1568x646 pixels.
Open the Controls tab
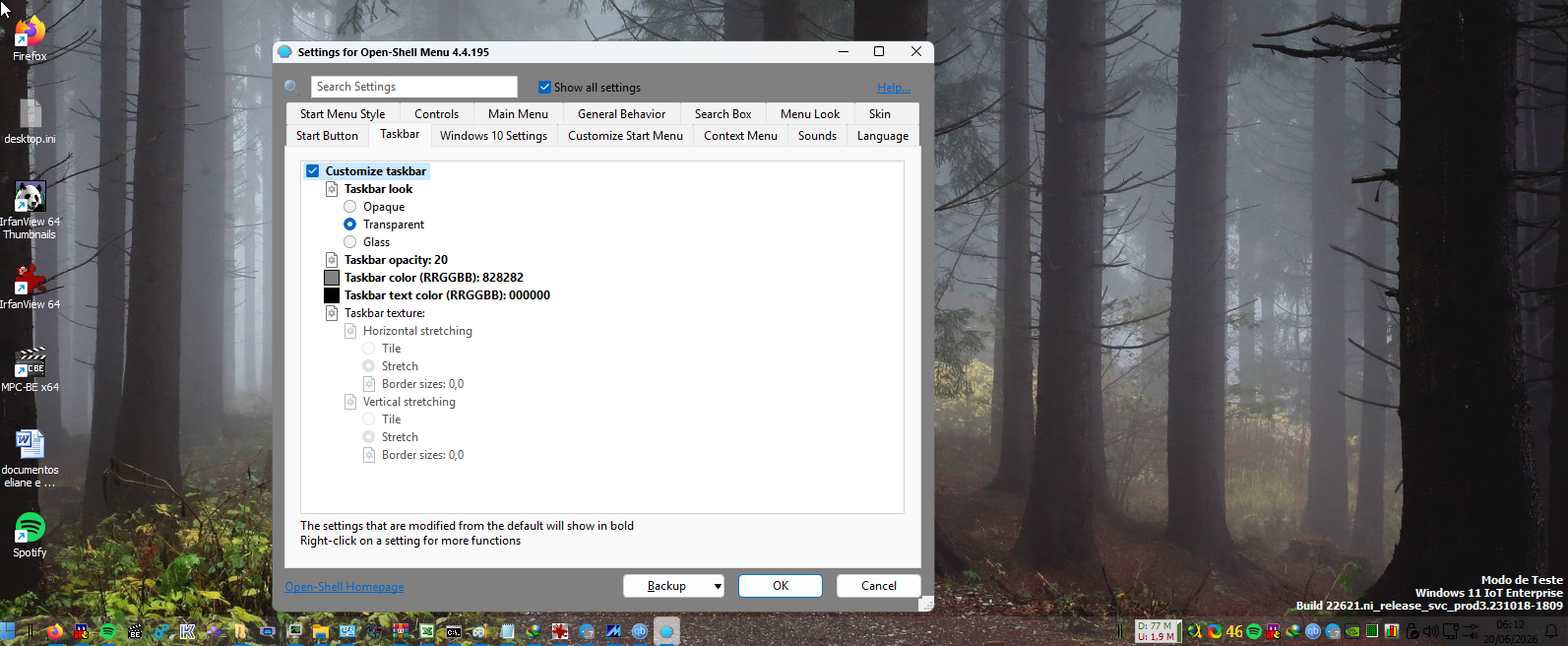coord(436,114)
